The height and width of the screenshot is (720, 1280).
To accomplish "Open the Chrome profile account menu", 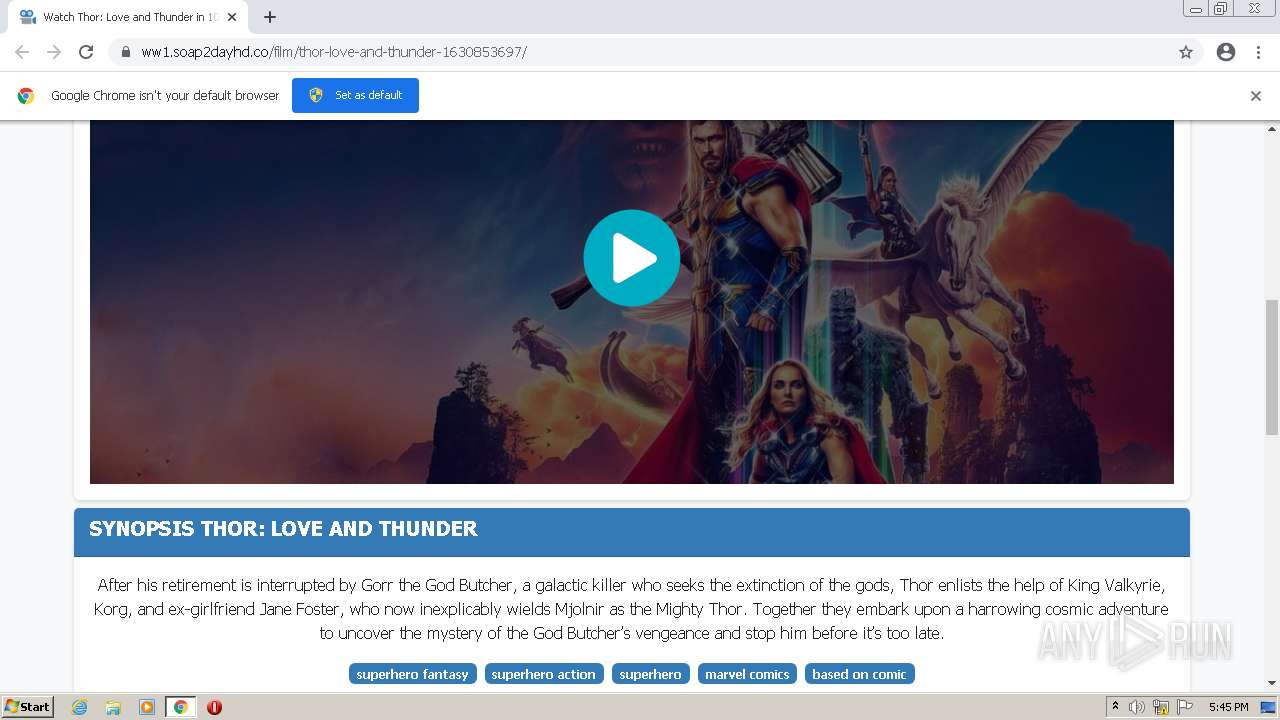I will tap(1226, 52).
